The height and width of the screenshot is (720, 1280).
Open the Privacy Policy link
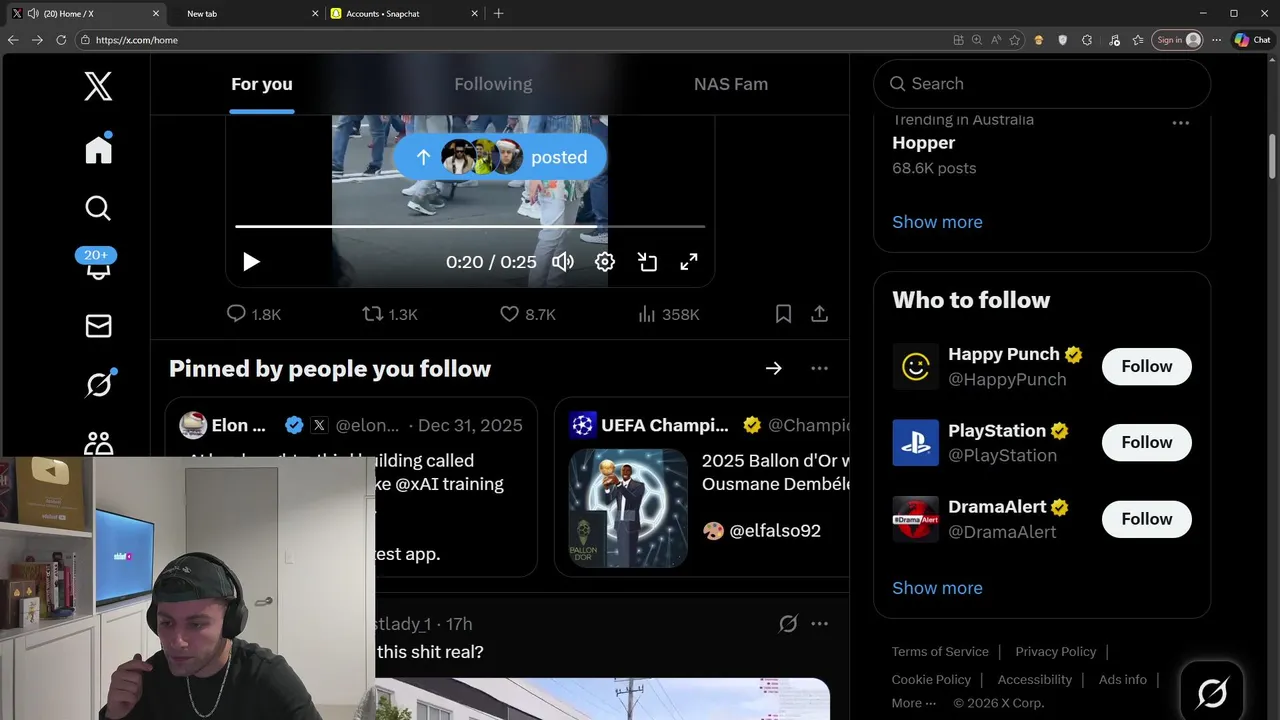(1056, 651)
